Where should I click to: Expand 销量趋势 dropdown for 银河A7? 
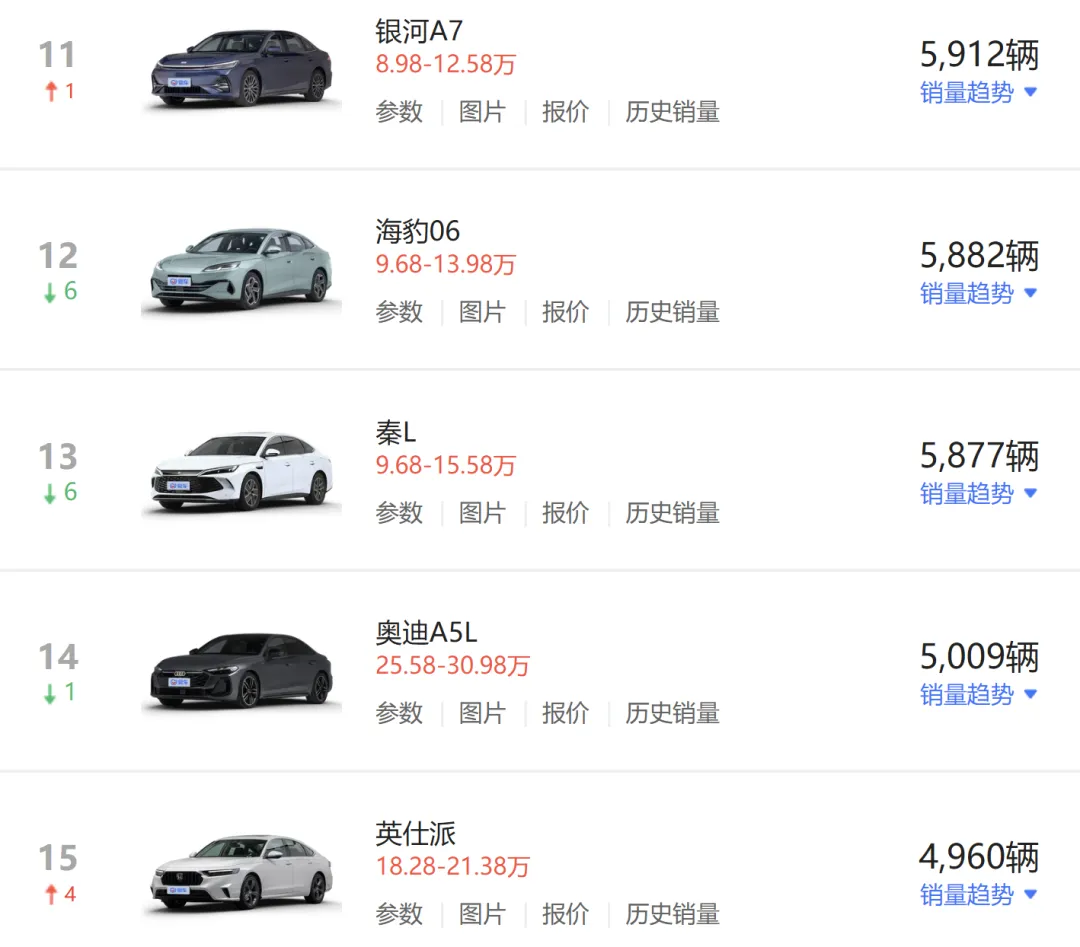pyautogui.click(x=978, y=92)
